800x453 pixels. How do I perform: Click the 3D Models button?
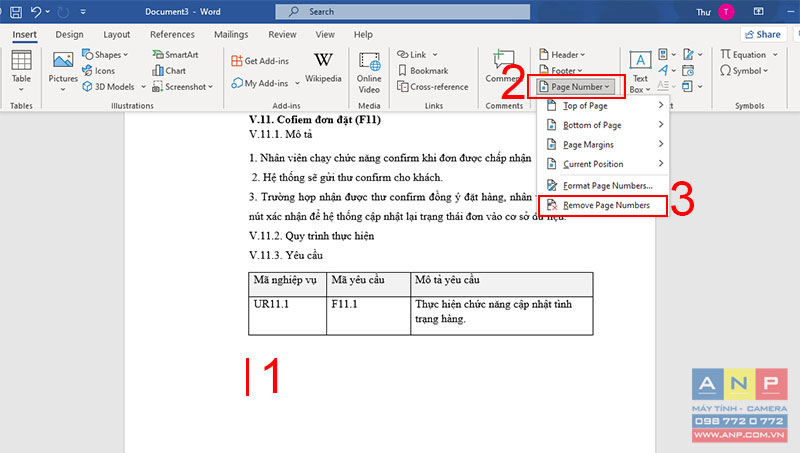pyautogui.click(x=108, y=87)
